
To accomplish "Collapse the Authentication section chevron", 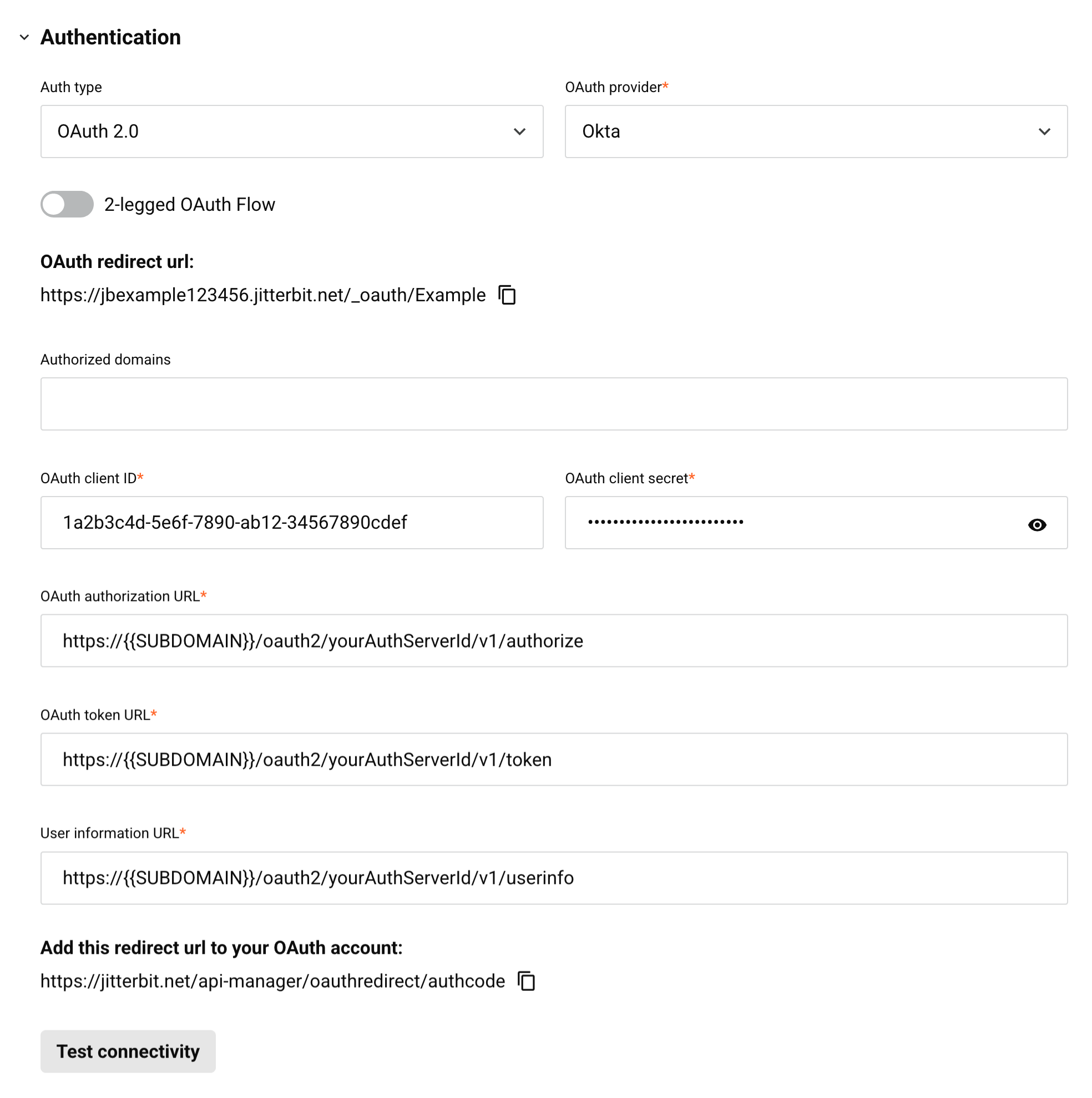I will click(x=24, y=38).
